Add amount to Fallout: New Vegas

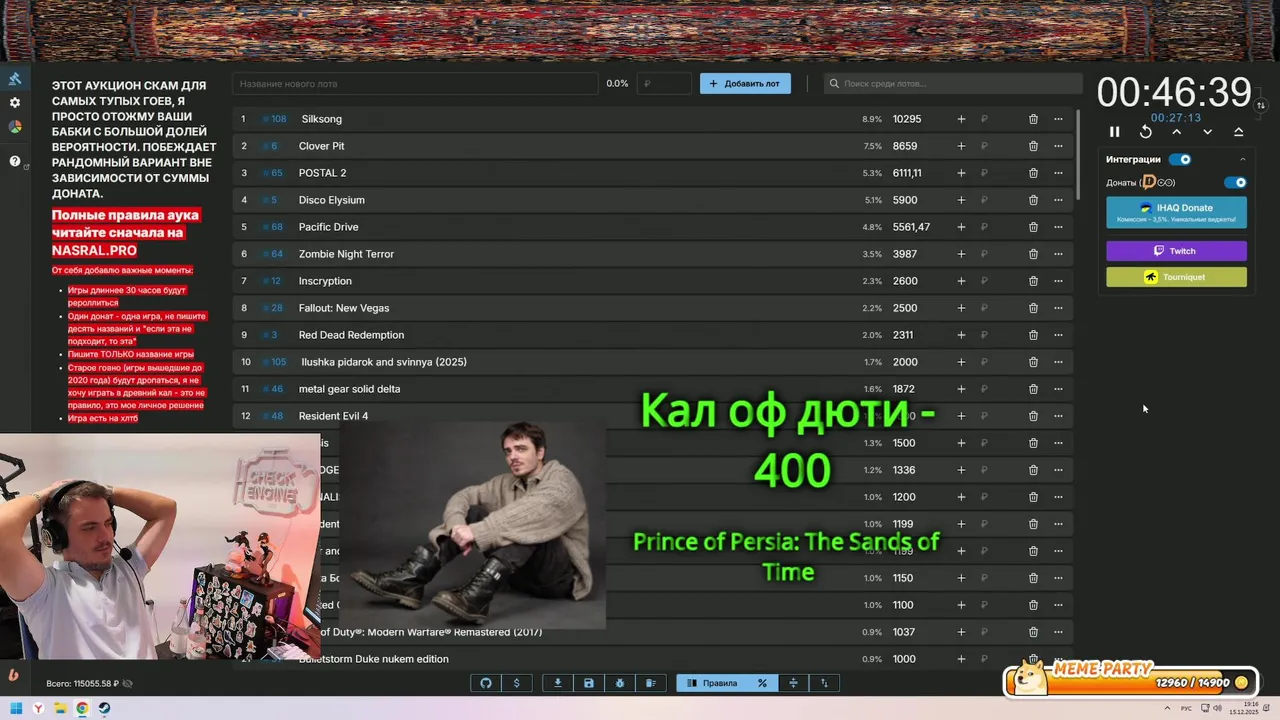tap(961, 308)
